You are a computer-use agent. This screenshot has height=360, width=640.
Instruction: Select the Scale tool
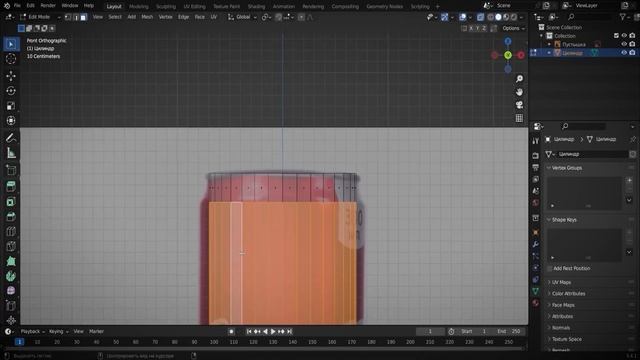pyautogui.click(x=11, y=106)
